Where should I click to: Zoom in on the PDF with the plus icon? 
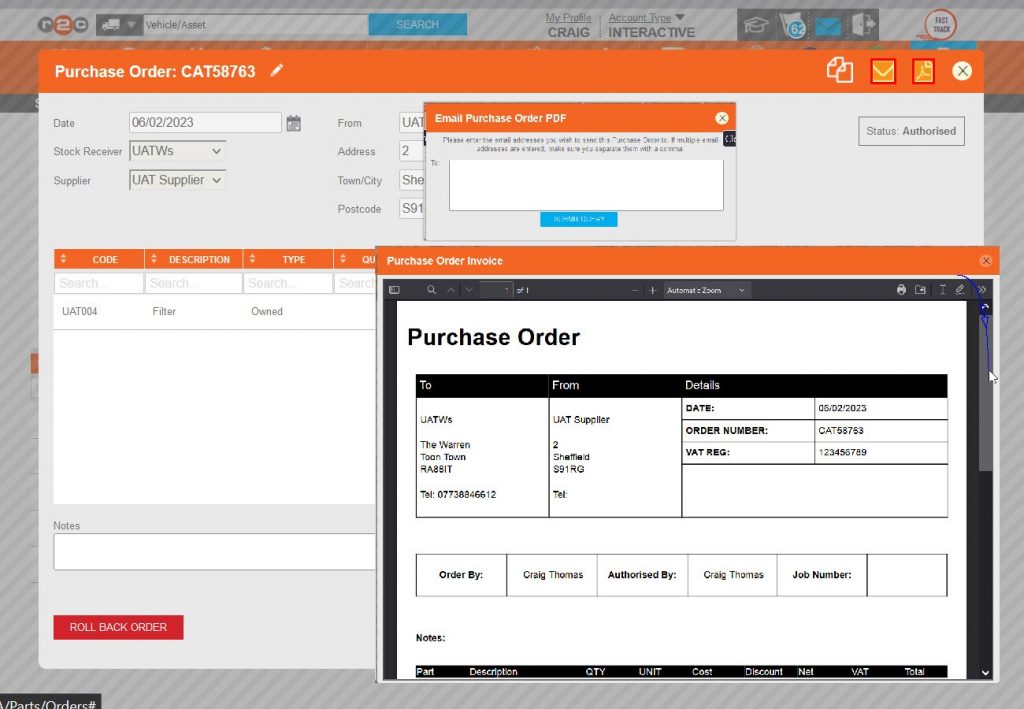[650, 289]
